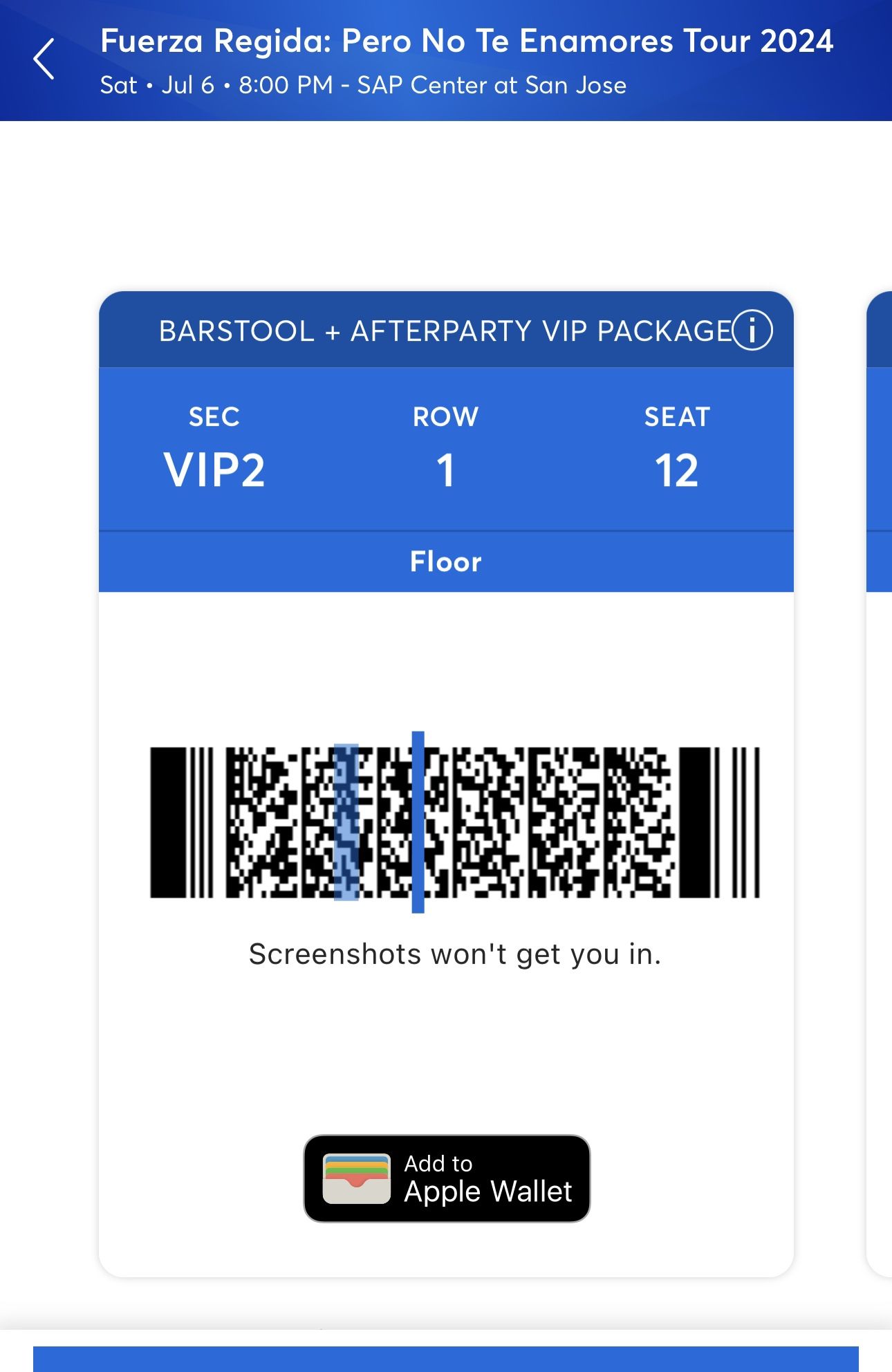892x1372 pixels.
Task: Tap the blue bar at screen bottom
Action: (446, 1358)
